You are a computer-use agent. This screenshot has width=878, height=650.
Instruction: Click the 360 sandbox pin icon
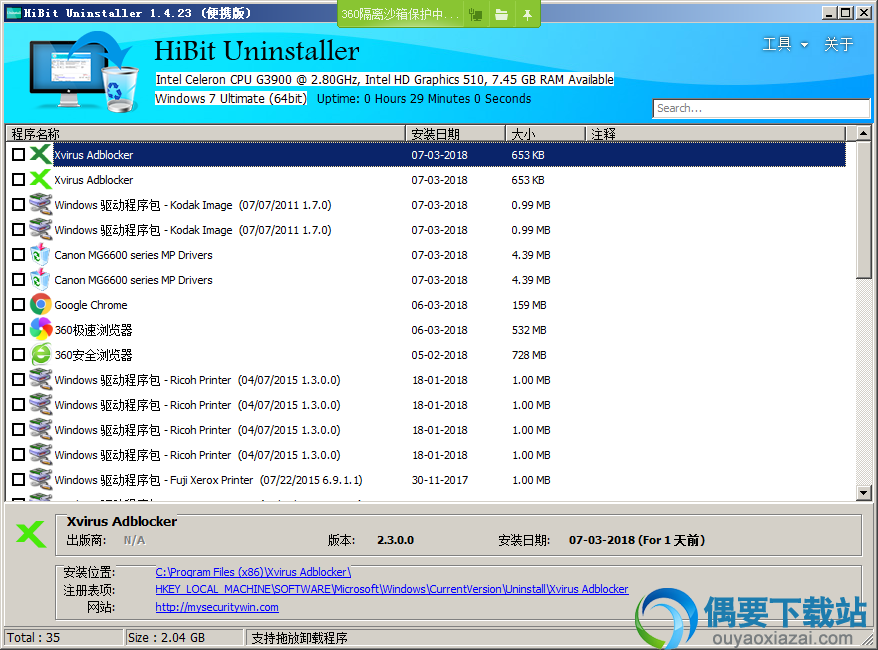527,14
